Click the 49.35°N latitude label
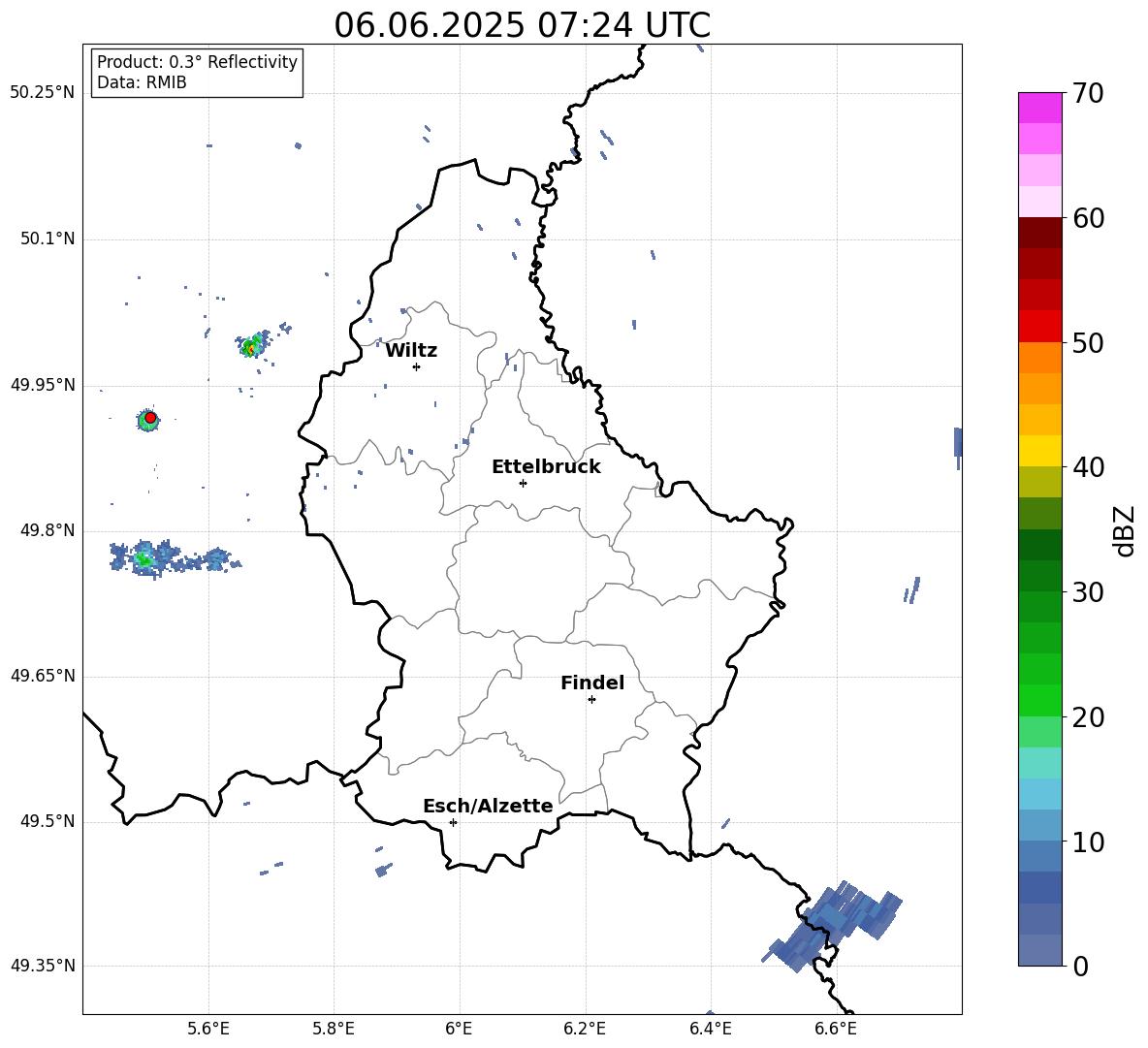This screenshot has height=1048, width=1148. click(43, 966)
